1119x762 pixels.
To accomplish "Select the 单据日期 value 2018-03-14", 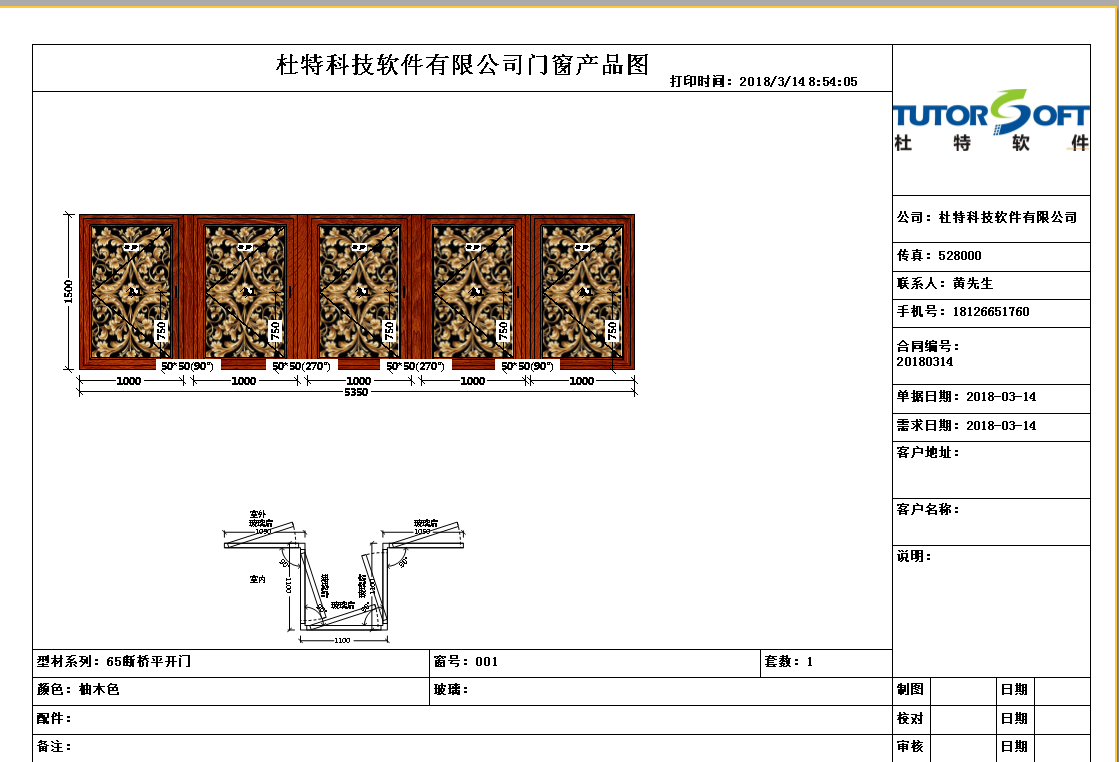I will tap(1001, 397).
